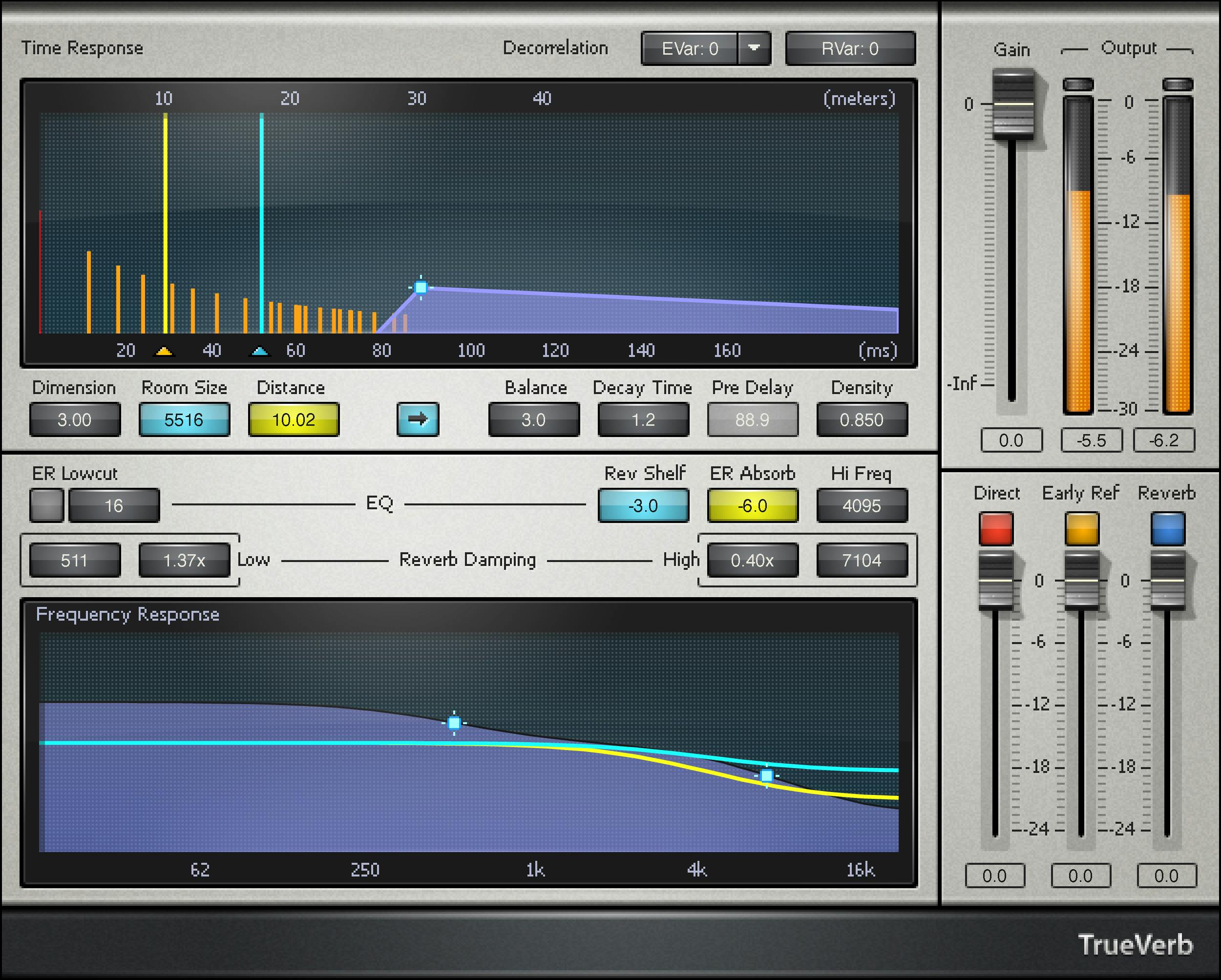This screenshot has height=980, width=1221.
Task: Click the ER Absorb value display
Action: pyautogui.click(x=753, y=505)
